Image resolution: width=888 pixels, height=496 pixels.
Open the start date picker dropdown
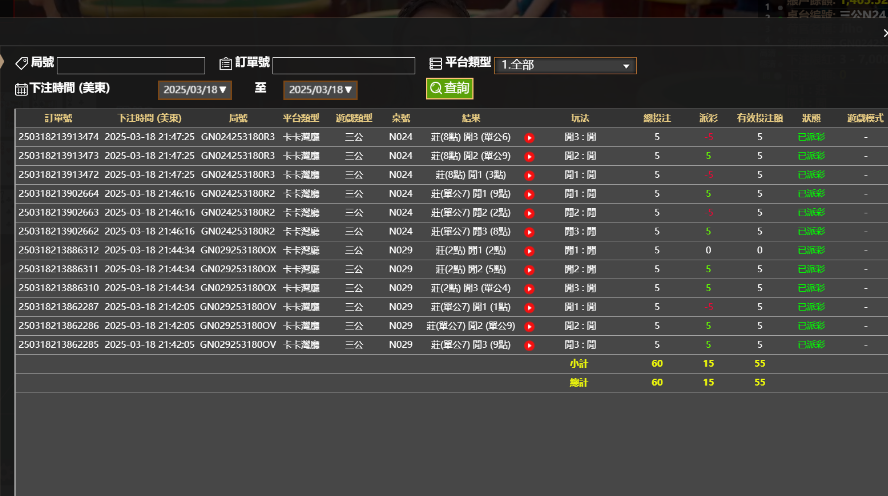[x=194, y=90]
